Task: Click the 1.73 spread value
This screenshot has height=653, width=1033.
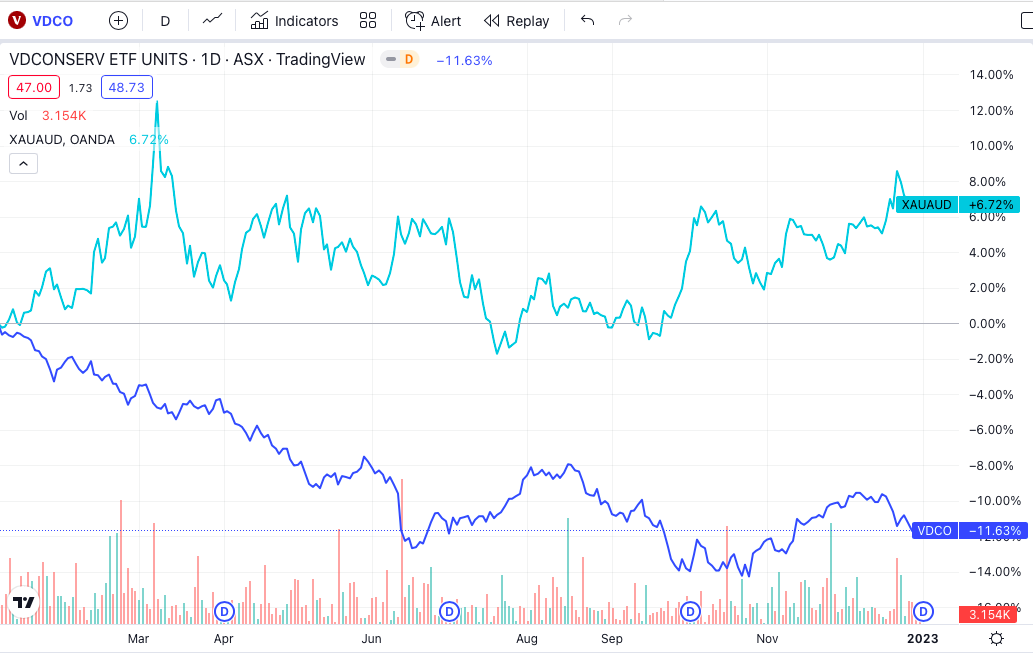Action: (80, 88)
